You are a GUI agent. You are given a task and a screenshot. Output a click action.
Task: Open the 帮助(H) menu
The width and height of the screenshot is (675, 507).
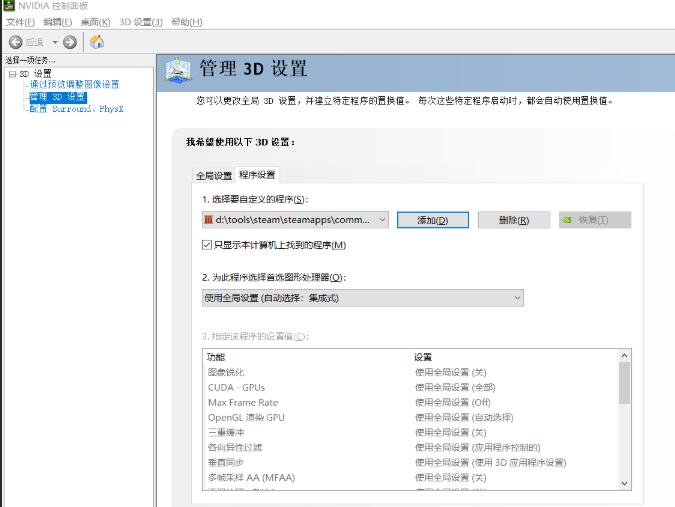pos(186,22)
